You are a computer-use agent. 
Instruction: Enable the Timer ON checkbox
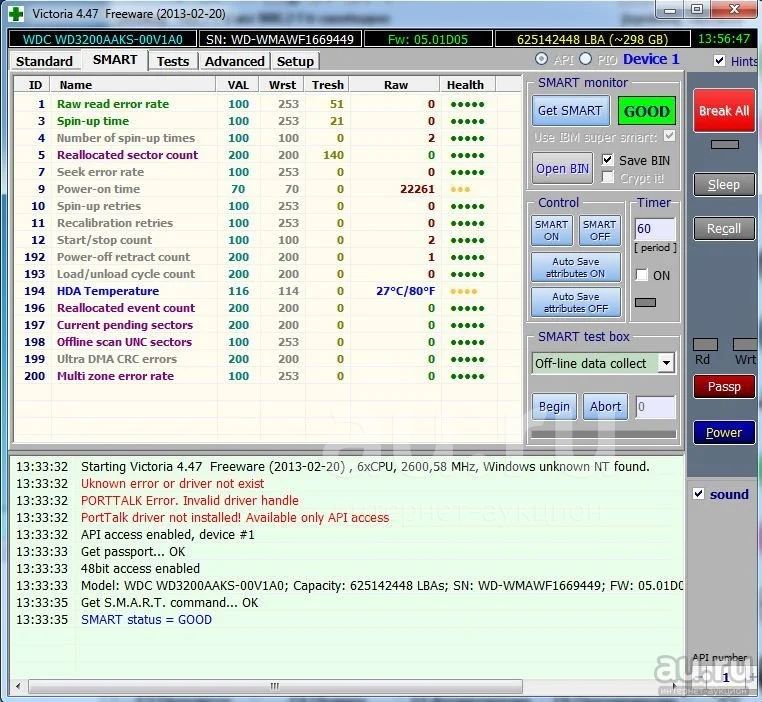(642, 275)
